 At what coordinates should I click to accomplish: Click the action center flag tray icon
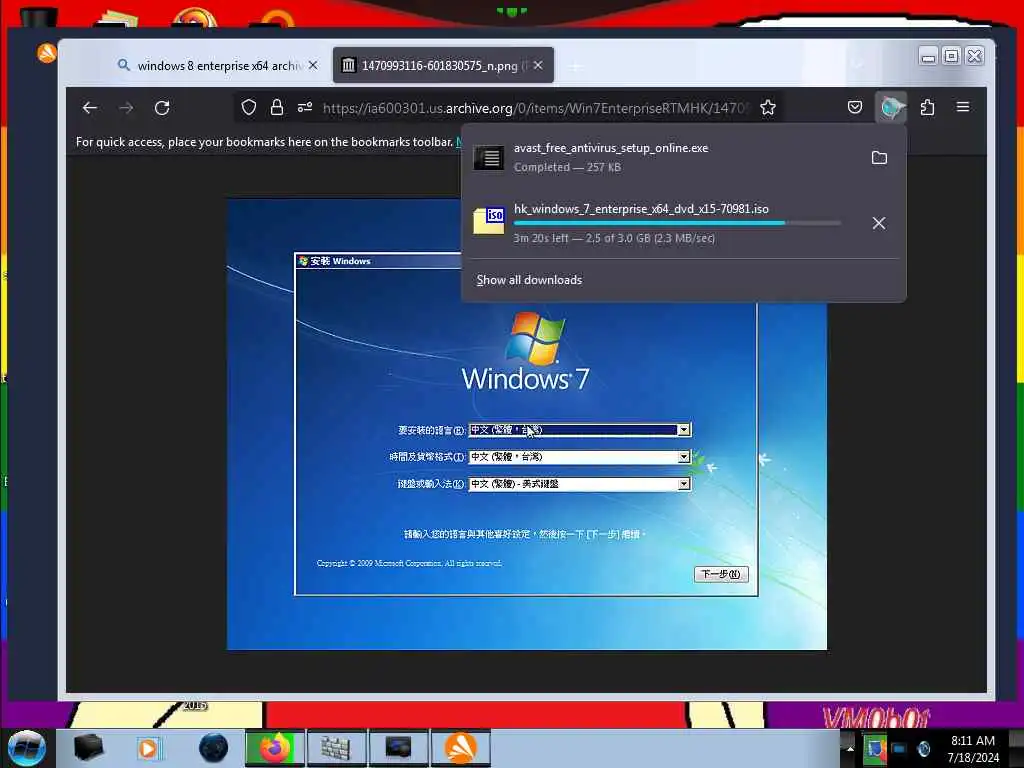875,748
